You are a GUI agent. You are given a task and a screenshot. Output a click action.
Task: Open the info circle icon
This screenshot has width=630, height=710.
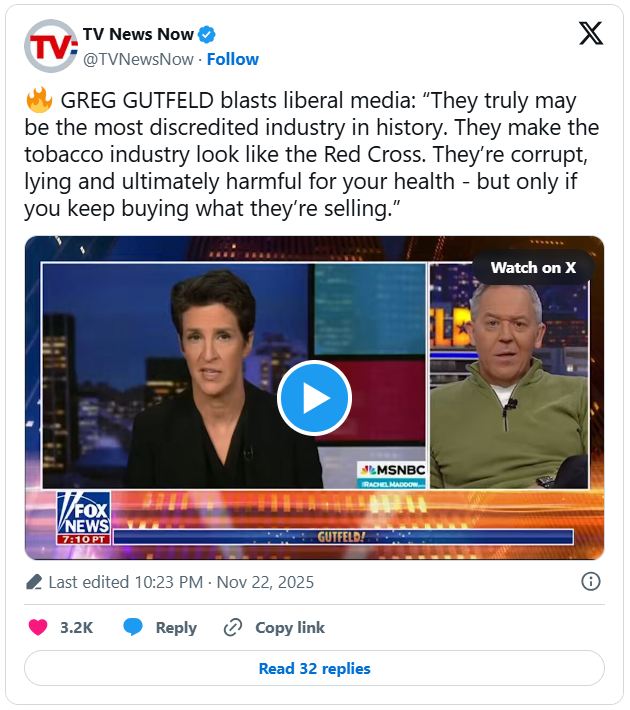[591, 581]
